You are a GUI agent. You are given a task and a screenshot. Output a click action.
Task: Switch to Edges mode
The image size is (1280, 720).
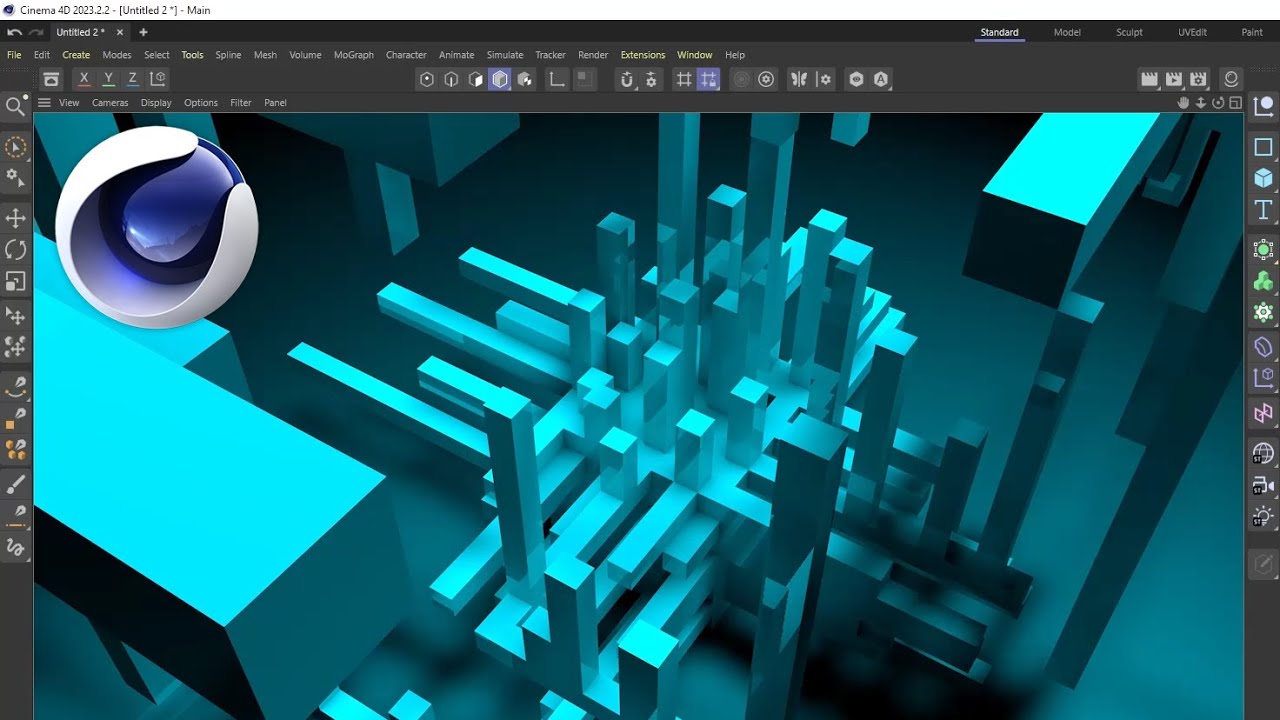pos(451,79)
